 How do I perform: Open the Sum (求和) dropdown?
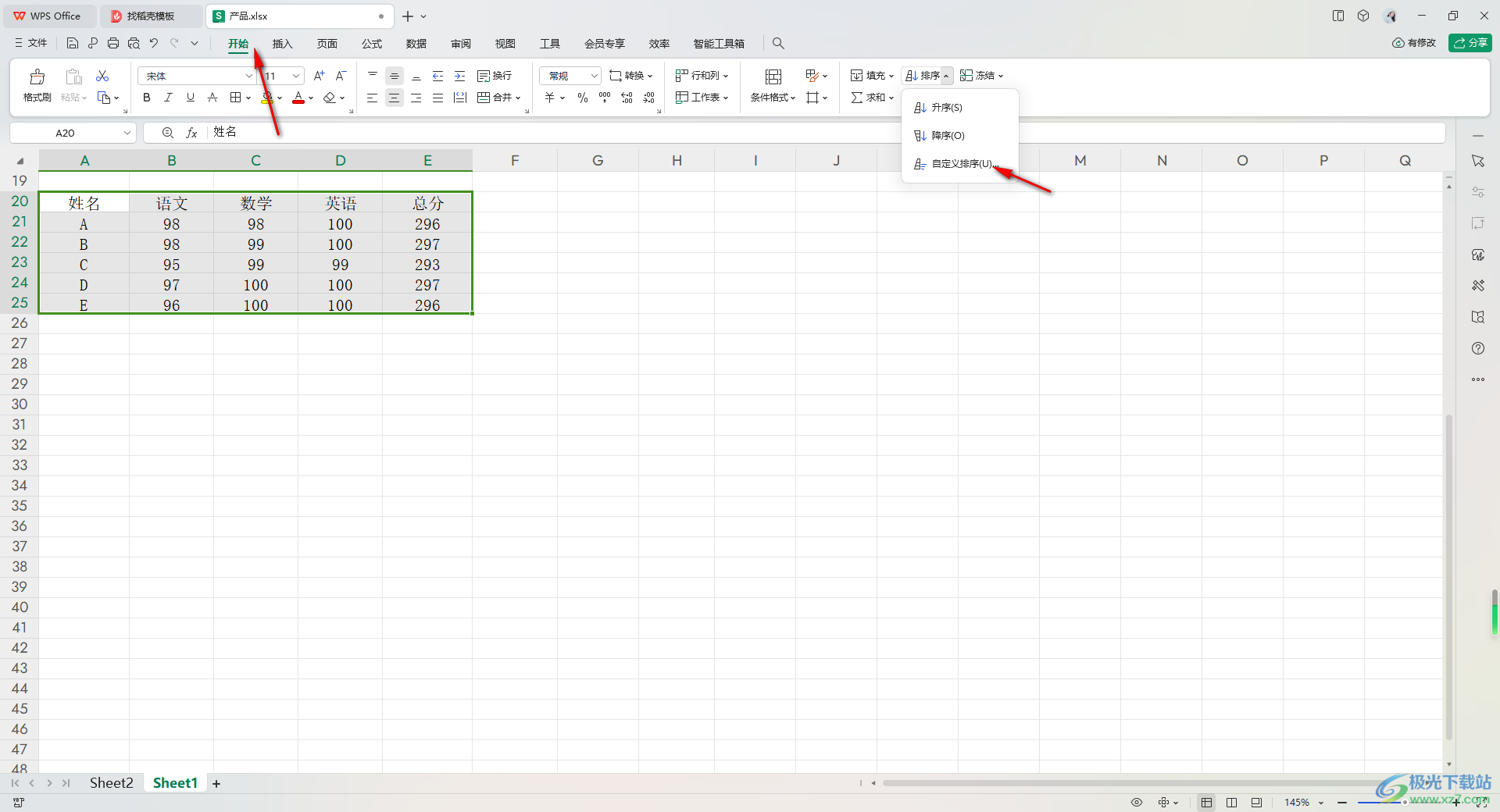coord(873,98)
